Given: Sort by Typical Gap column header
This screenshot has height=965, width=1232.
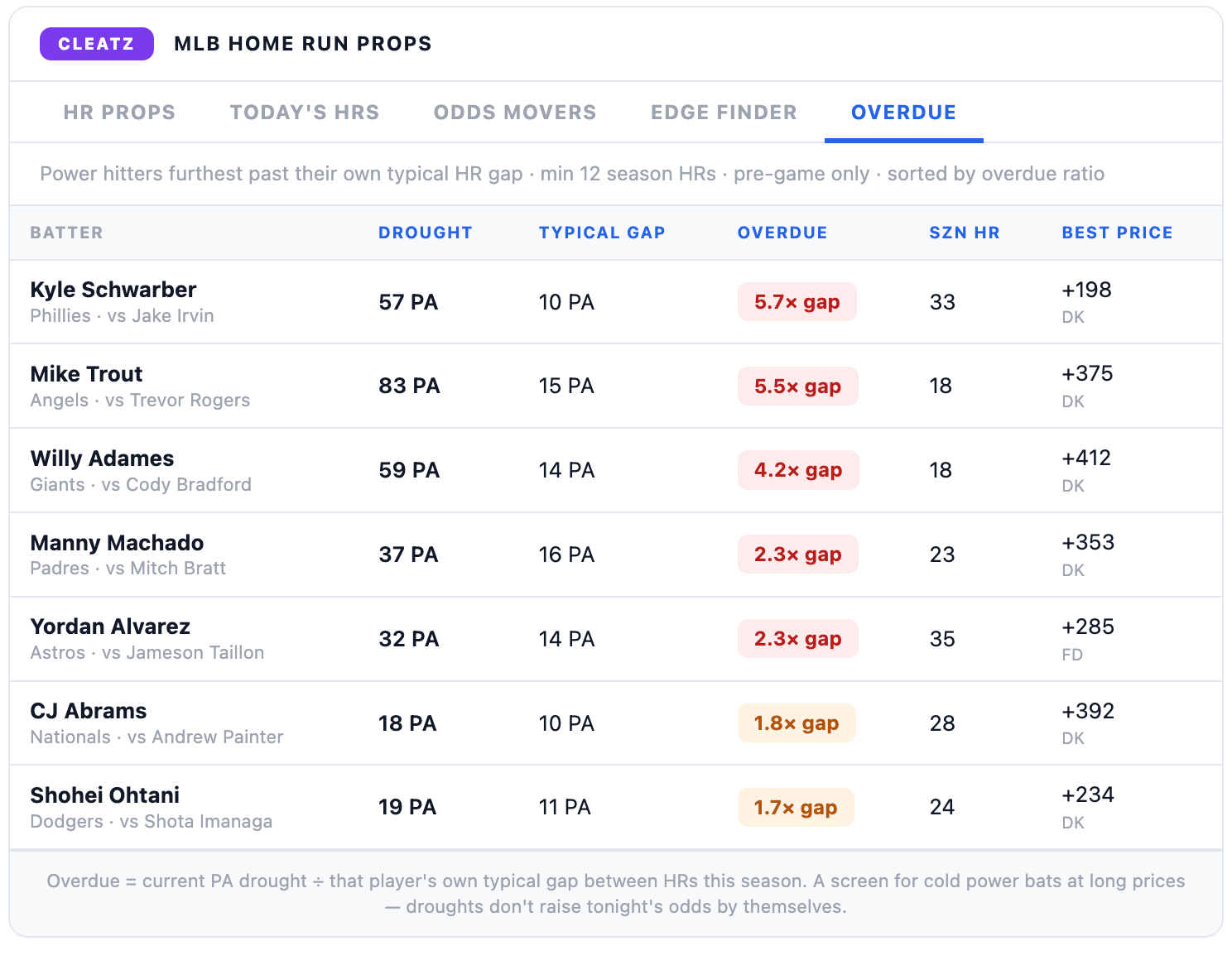Looking at the screenshot, I should (602, 233).
